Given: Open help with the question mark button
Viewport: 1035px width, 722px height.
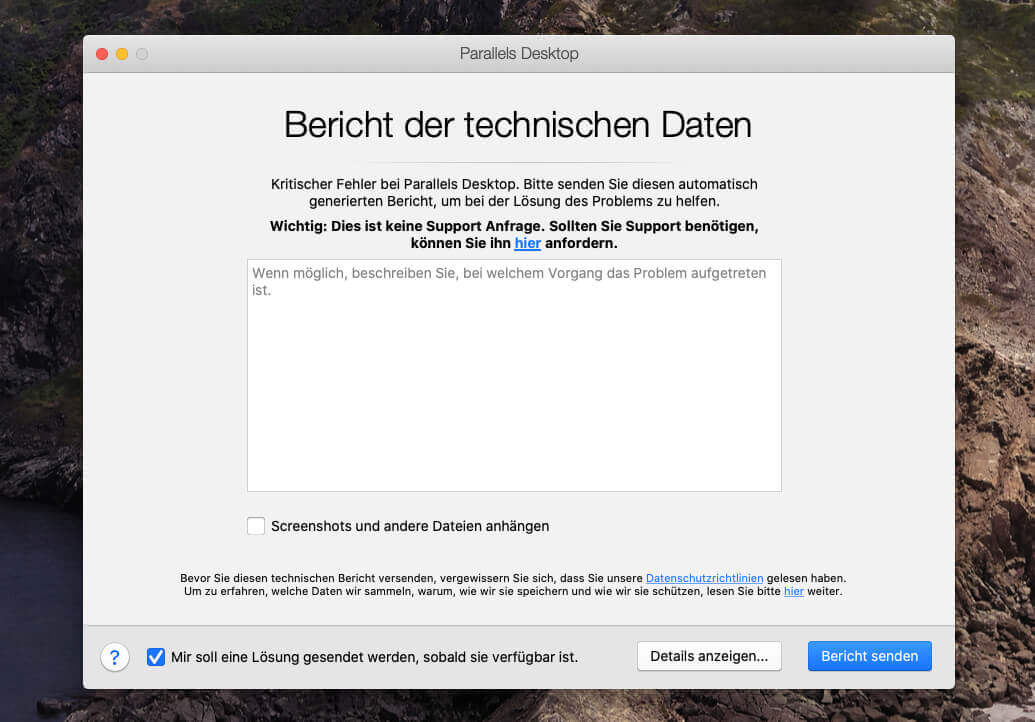Looking at the screenshot, I should (115, 657).
